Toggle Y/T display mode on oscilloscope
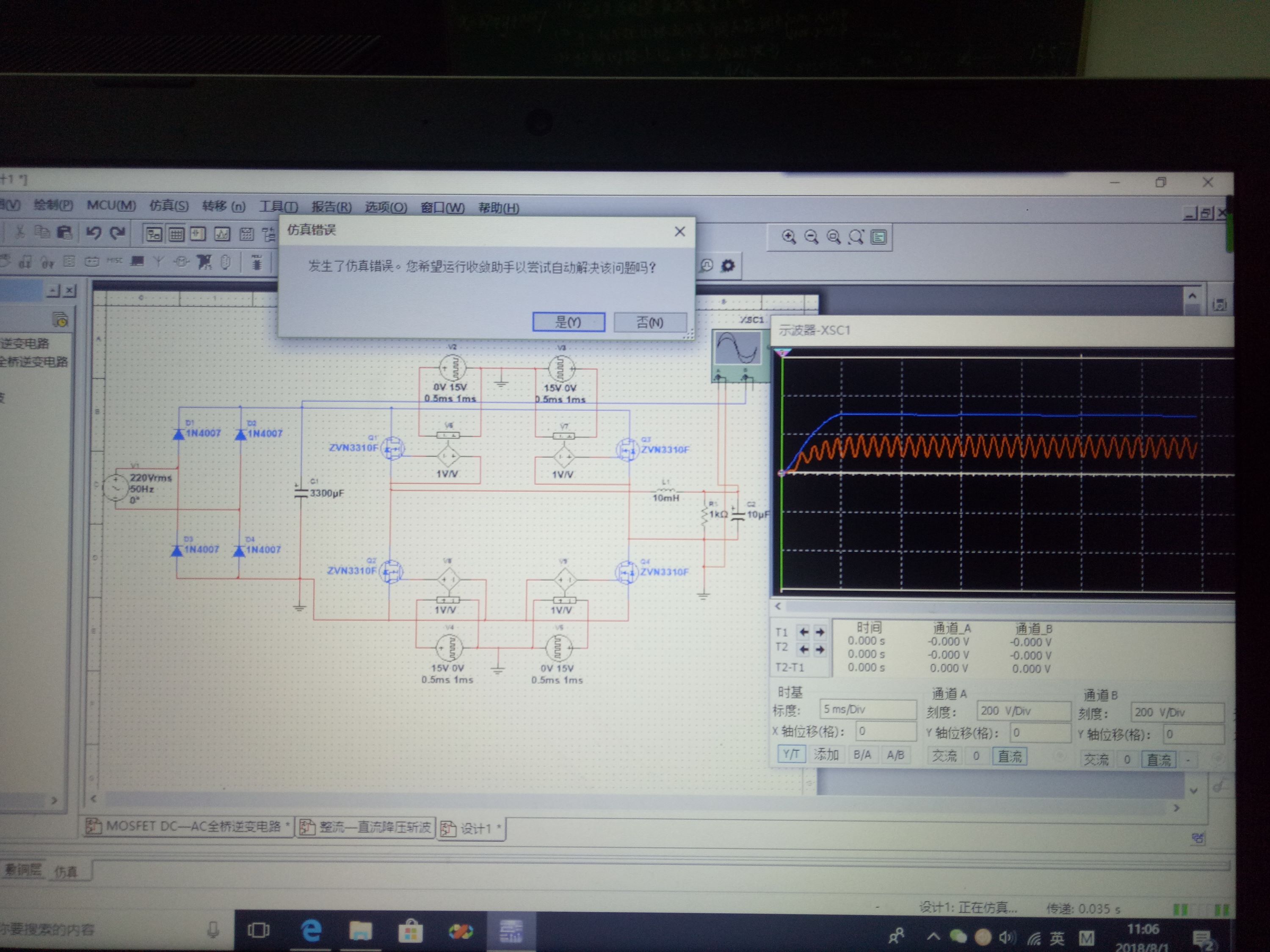Image resolution: width=1270 pixels, height=952 pixels. coord(791,754)
